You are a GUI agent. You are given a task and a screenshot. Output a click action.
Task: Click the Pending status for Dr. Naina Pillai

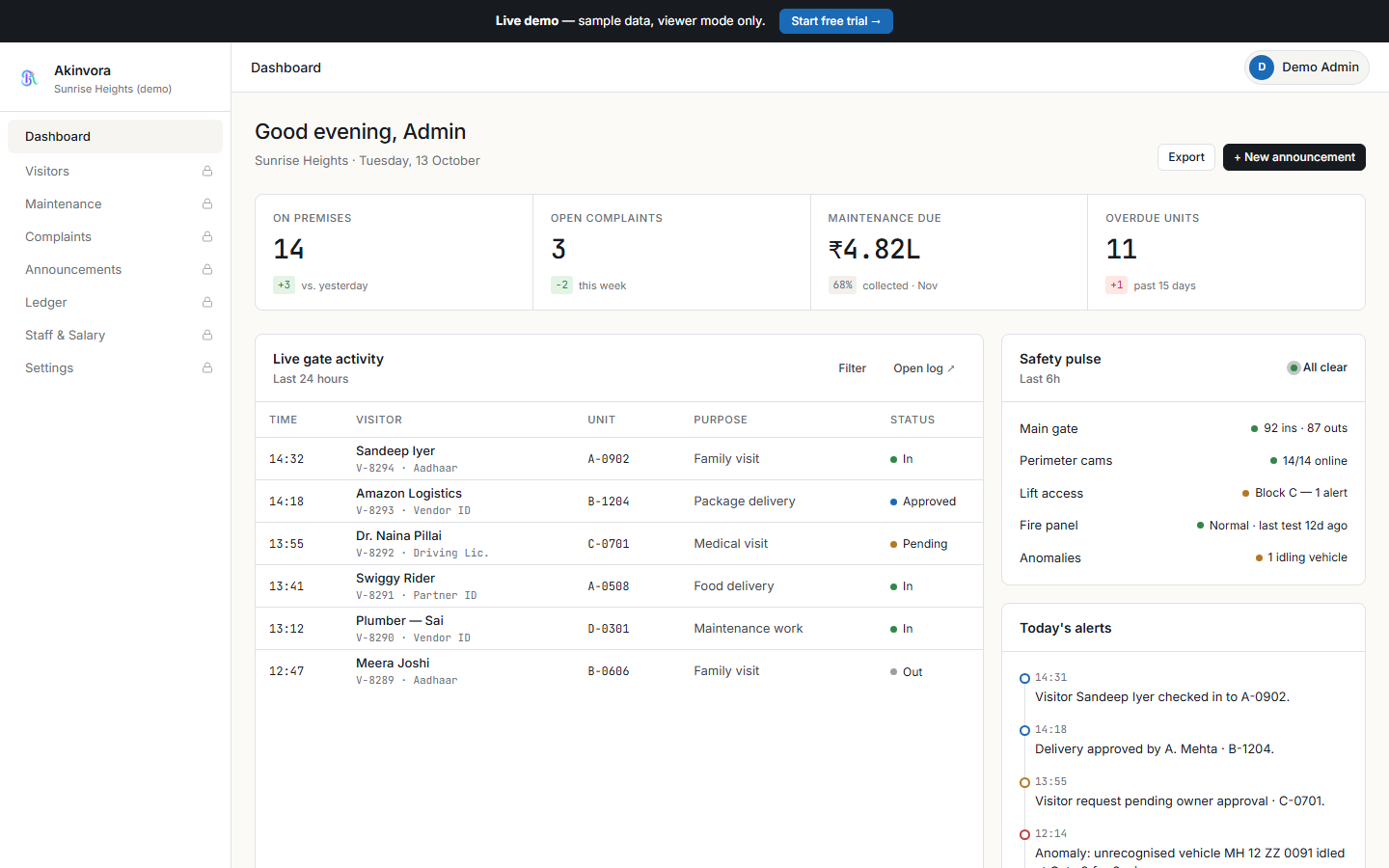click(x=918, y=544)
